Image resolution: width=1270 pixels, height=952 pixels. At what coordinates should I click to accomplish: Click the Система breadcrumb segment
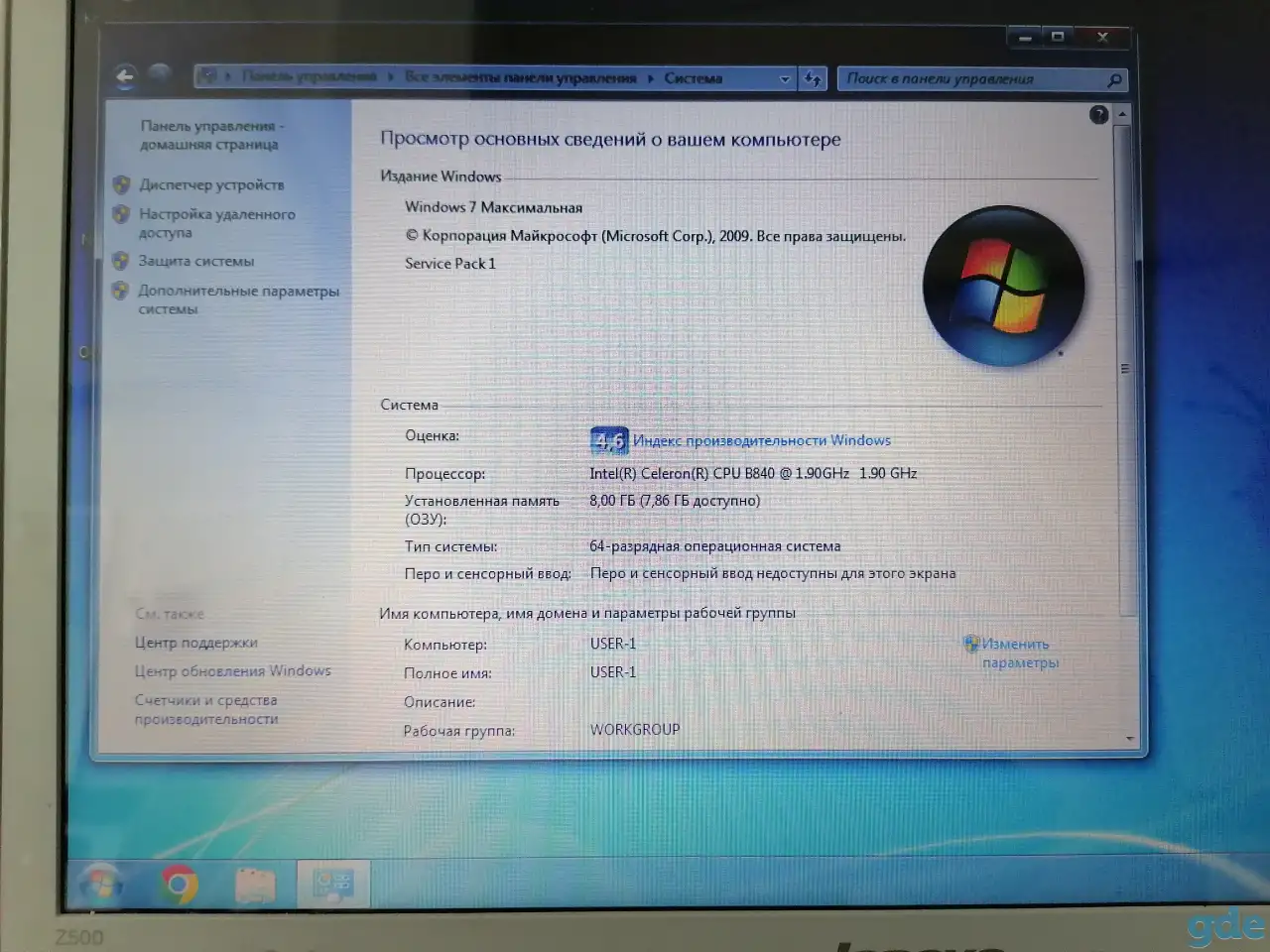693,78
